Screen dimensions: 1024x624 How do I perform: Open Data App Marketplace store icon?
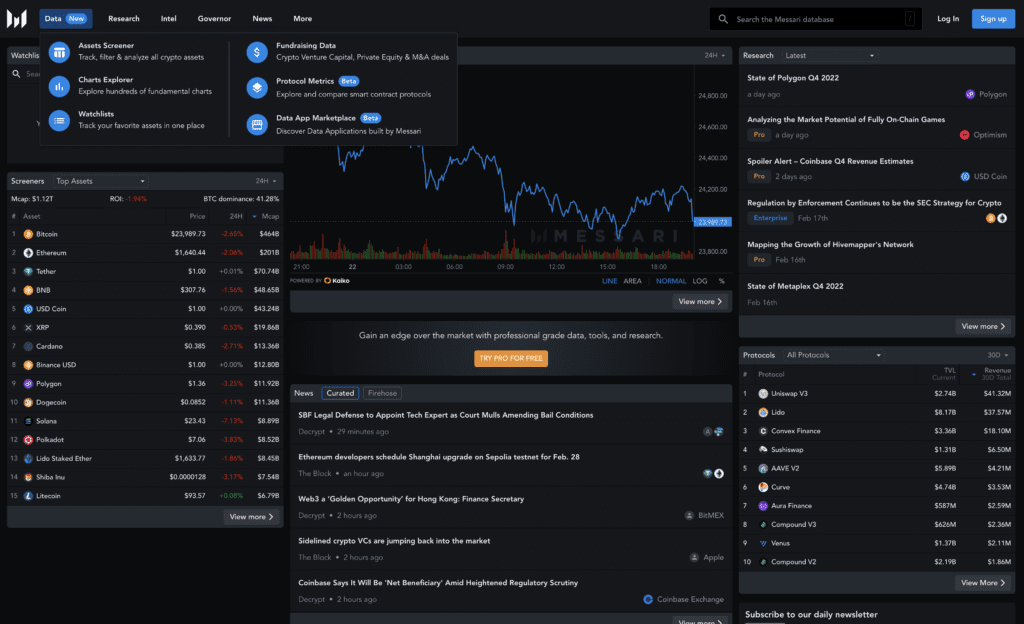(x=257, y=124)
